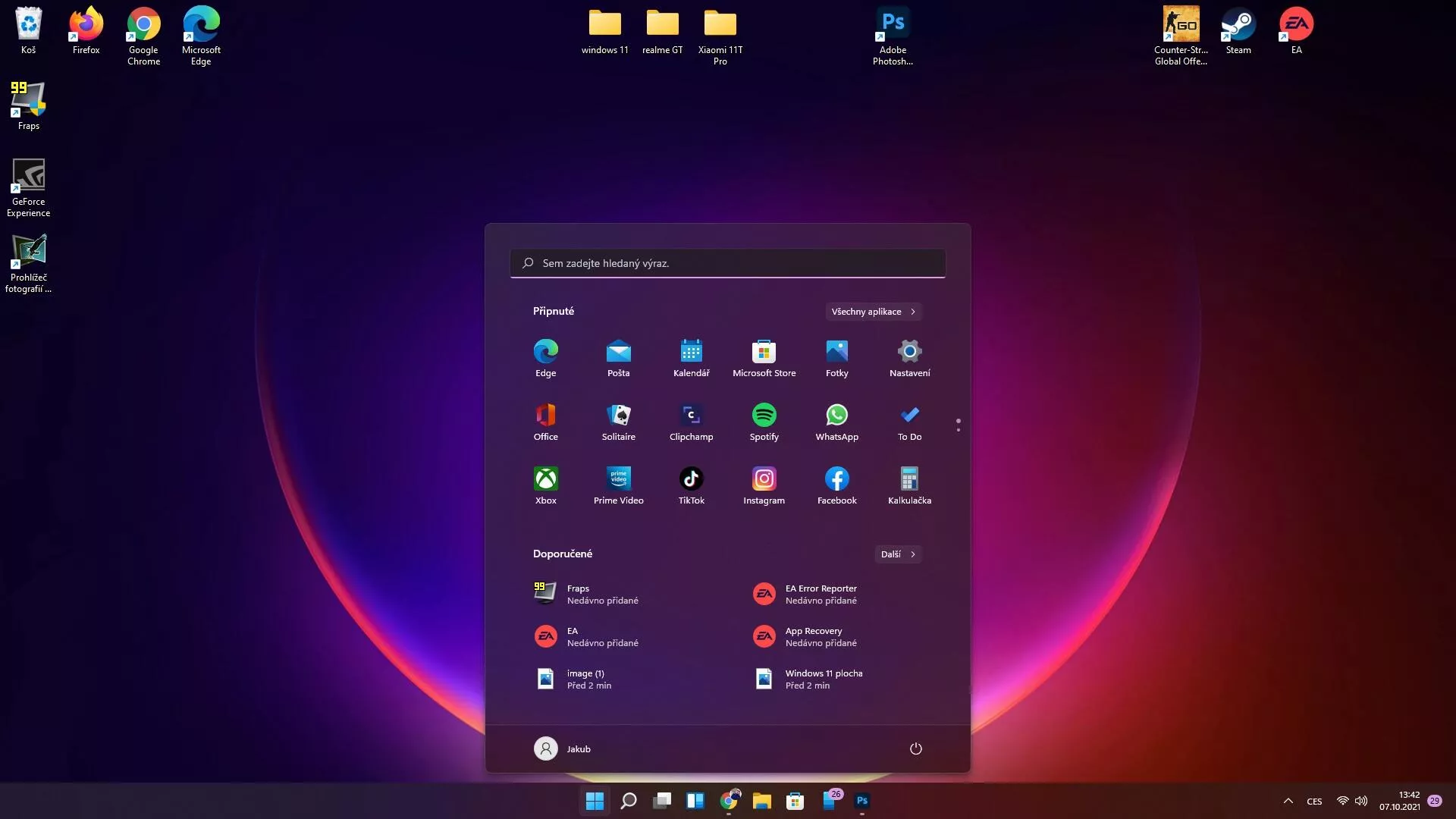Show more recommended items with Další

pyautogui.click(x=898, y=554)
